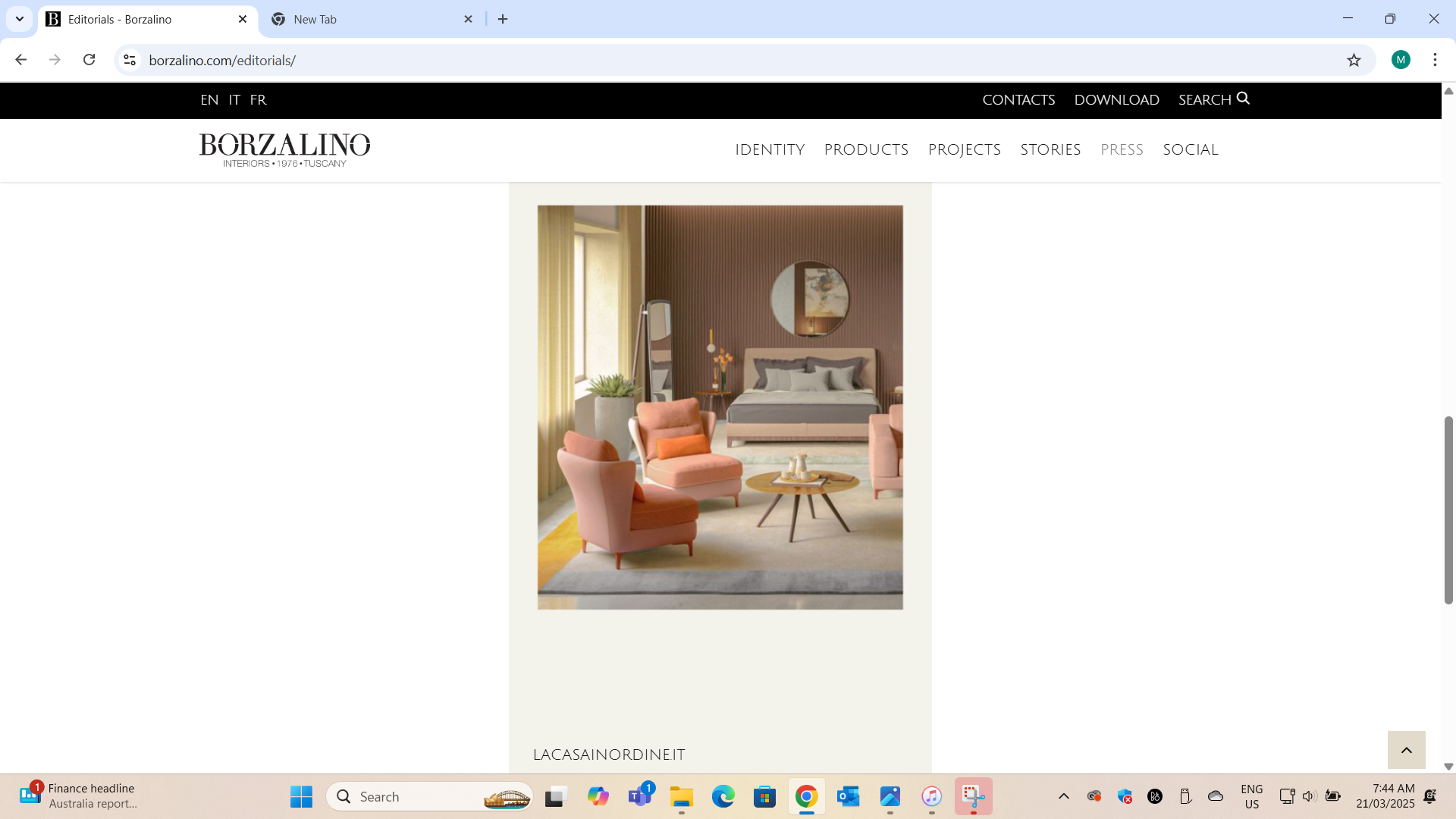Switch site language to FR
The width and height of the screenshot is (1456, 819).
(x=258, y=100)
